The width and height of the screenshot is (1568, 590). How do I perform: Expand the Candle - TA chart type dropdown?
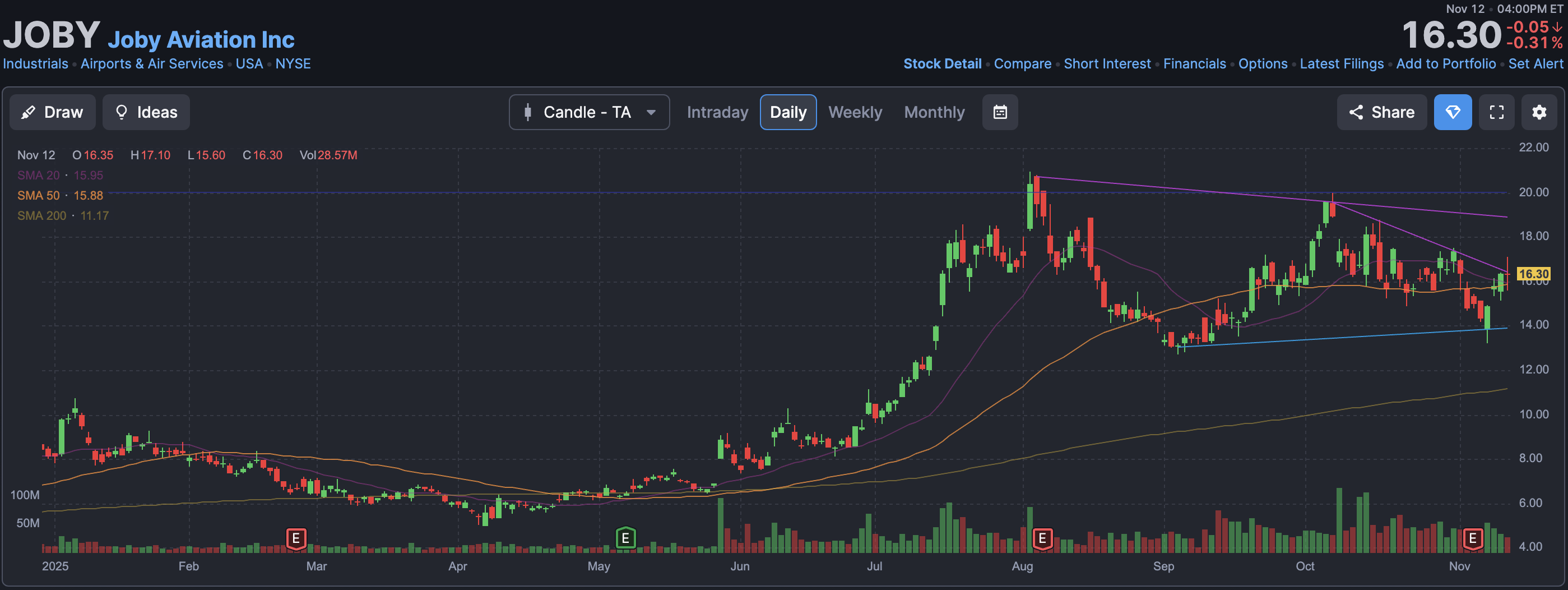(x=589, y=112)
